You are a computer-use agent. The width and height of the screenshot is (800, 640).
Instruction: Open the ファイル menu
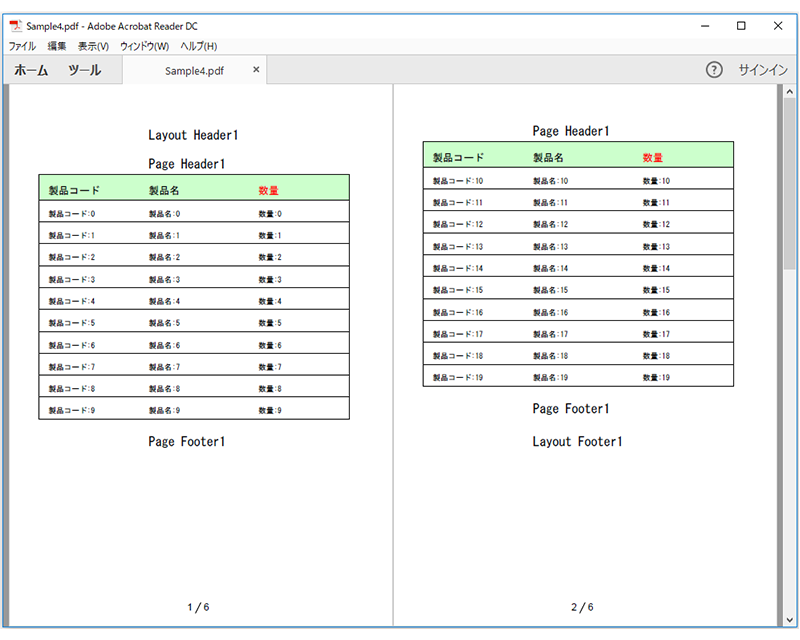[22, 46]
